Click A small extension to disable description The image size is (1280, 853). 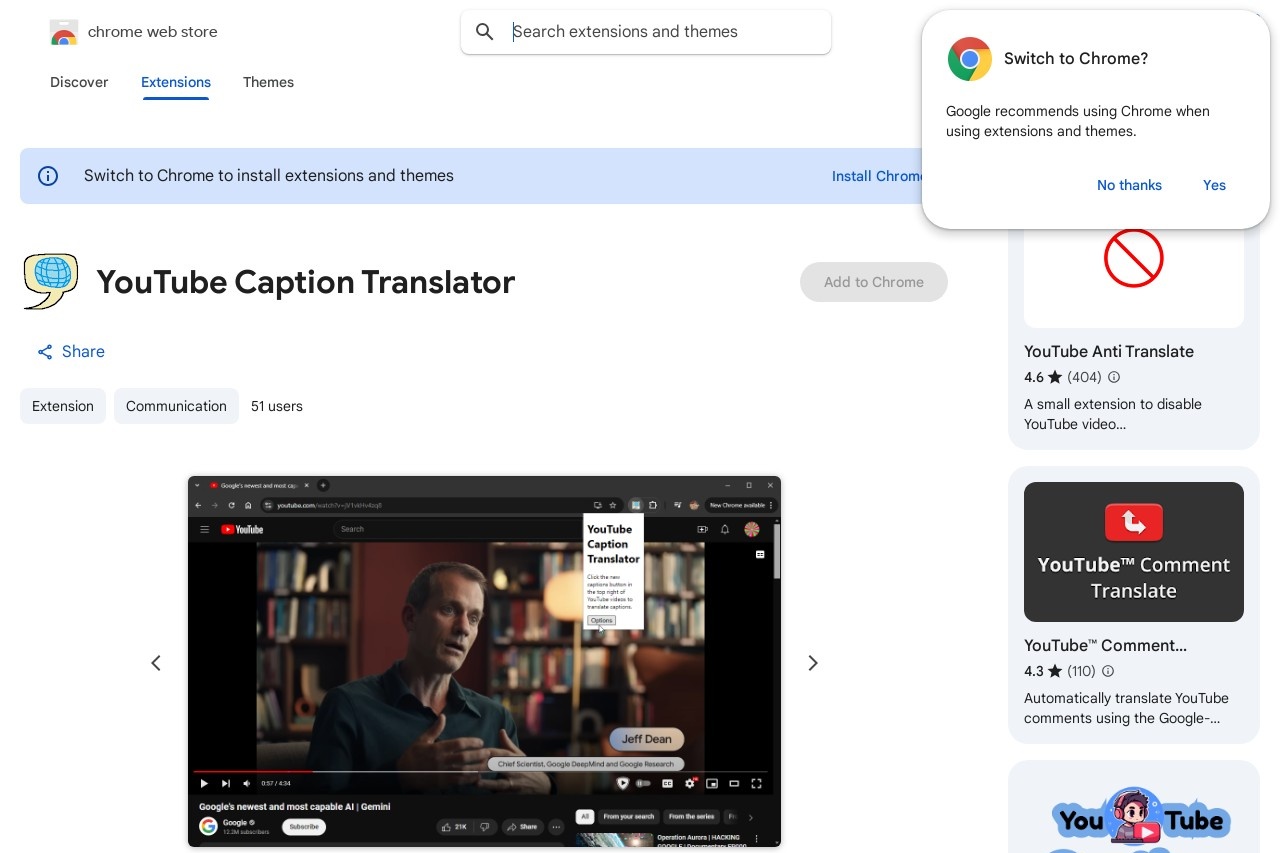point(1113,414)
